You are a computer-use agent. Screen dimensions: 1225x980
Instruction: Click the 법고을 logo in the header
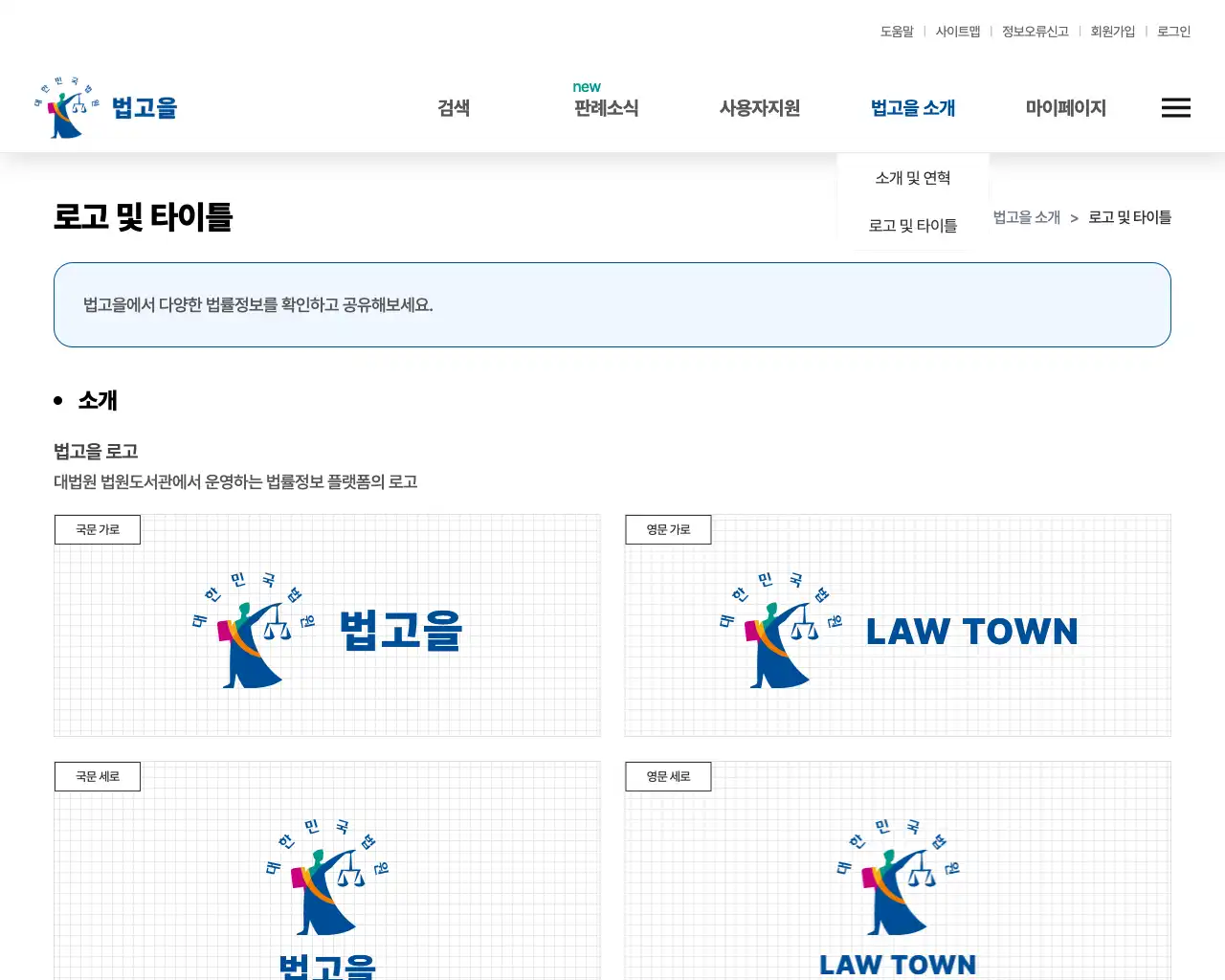106,107
